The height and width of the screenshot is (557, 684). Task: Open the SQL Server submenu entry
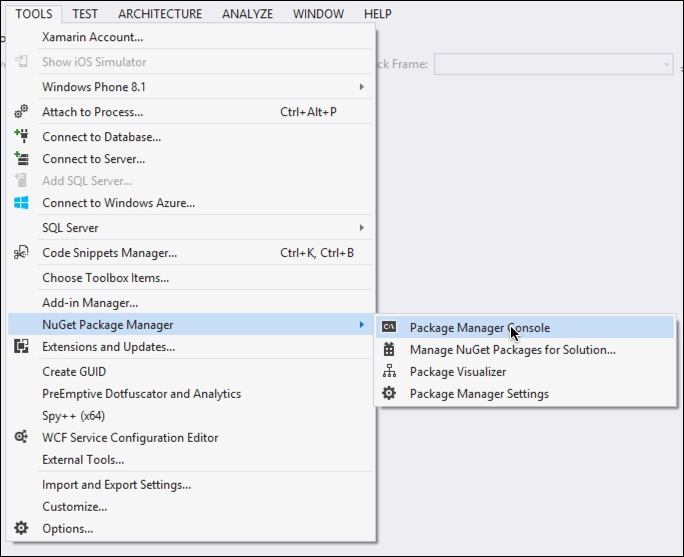pos(191,228)
